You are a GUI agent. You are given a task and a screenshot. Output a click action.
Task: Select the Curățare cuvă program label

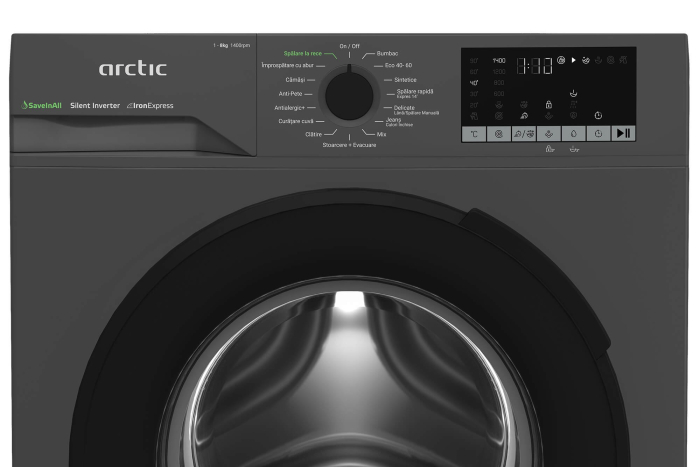coord(296,121)
